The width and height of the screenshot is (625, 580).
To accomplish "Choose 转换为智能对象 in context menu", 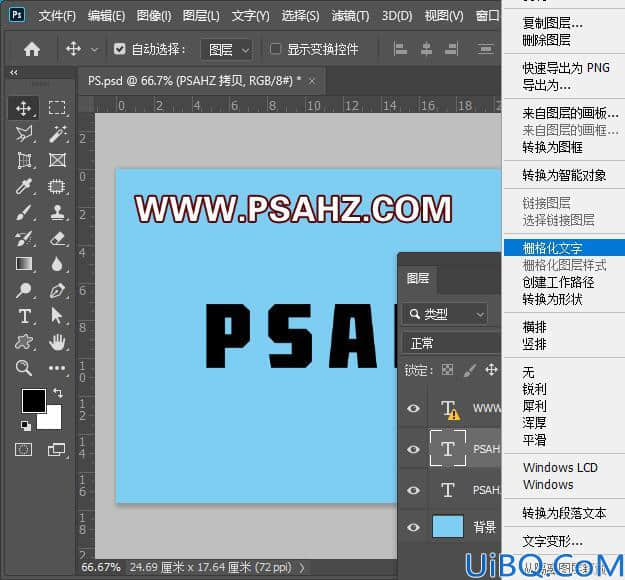I will (x=564, y=175).
